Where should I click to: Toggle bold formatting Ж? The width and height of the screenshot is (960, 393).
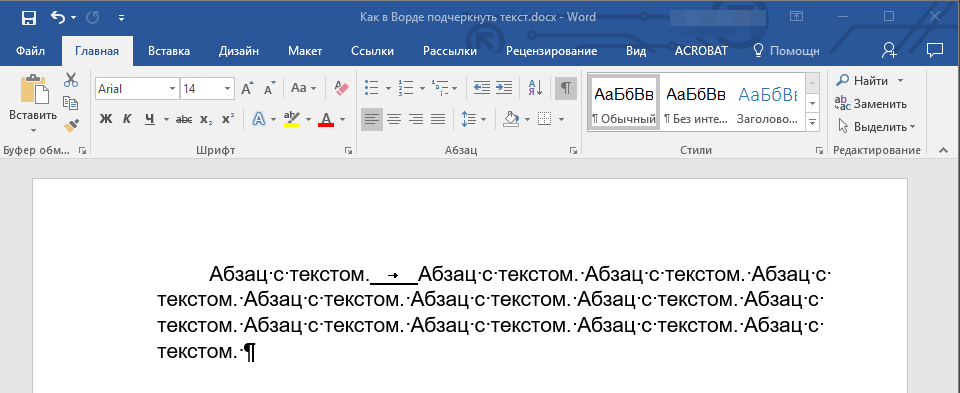coord(106,119)
